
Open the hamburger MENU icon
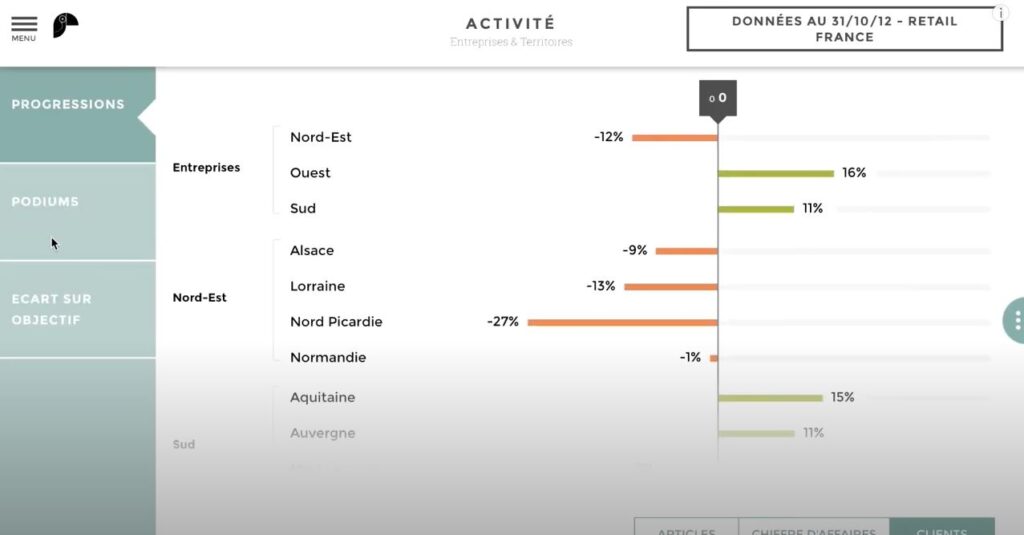pos(24,27)
